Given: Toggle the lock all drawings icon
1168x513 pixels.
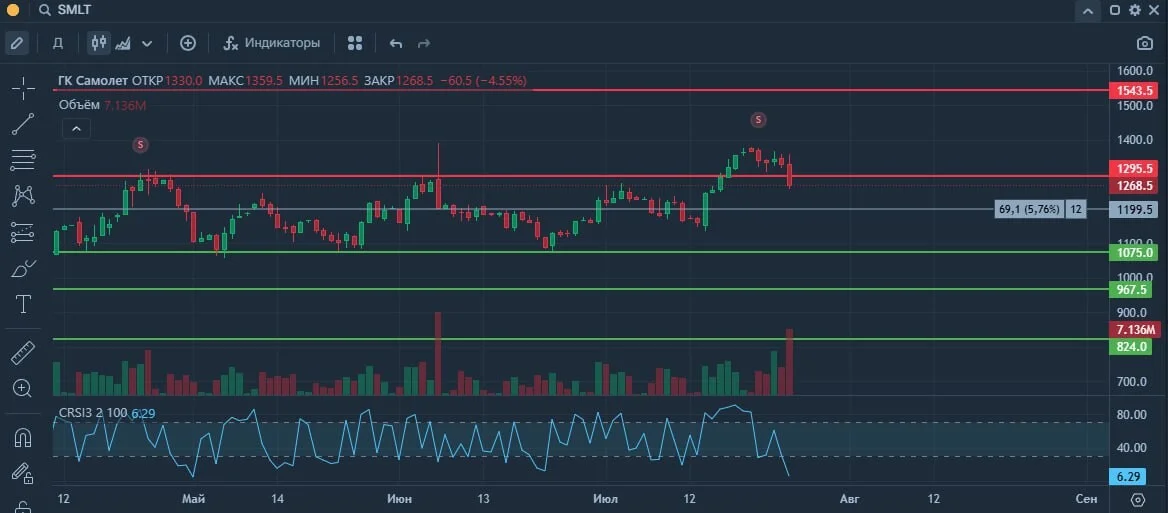Looking at the screenshot, I should click(x=23, y=474).
